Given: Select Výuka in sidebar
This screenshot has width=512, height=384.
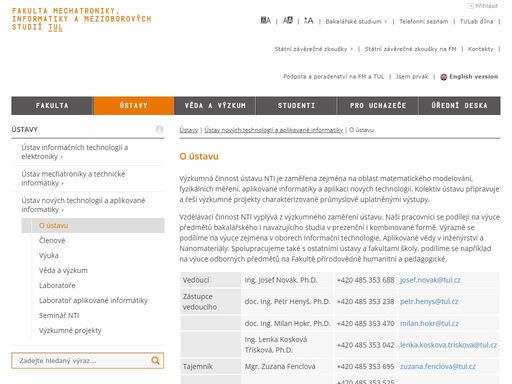Looking at the screenshot, I should (49, 256).
